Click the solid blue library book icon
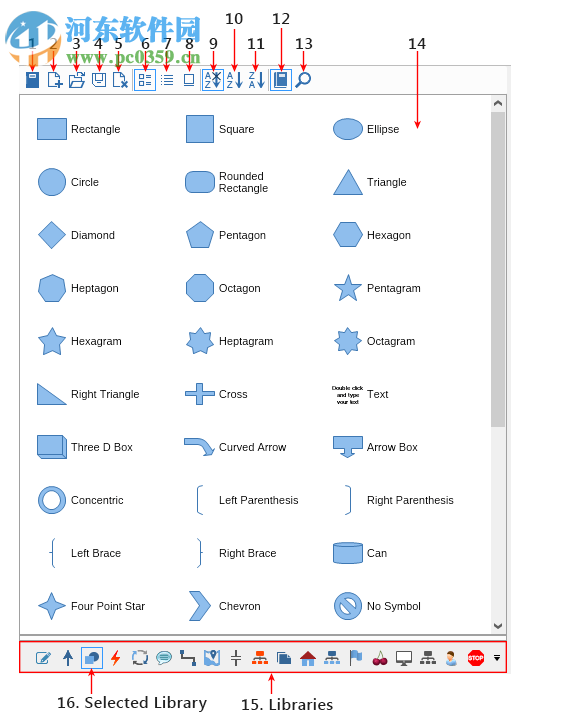 [x=32, y=80]
